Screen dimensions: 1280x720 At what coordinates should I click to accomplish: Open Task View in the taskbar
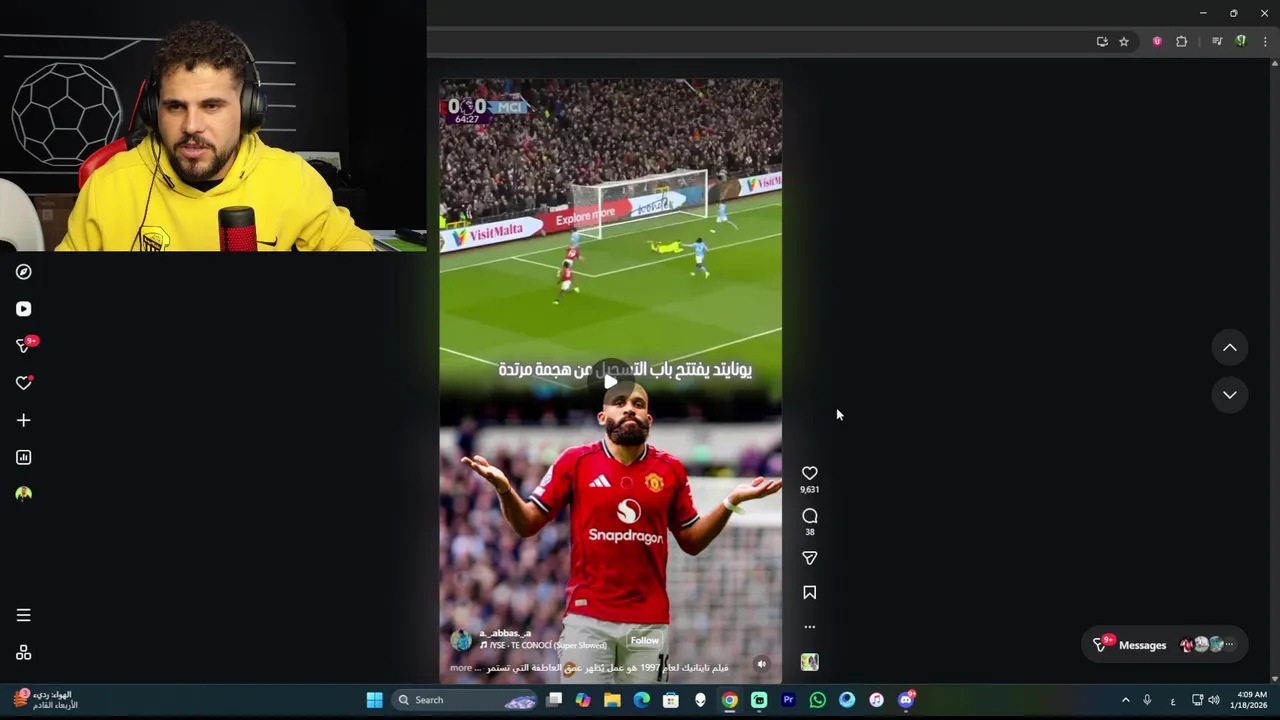click(x=554, y=700)
